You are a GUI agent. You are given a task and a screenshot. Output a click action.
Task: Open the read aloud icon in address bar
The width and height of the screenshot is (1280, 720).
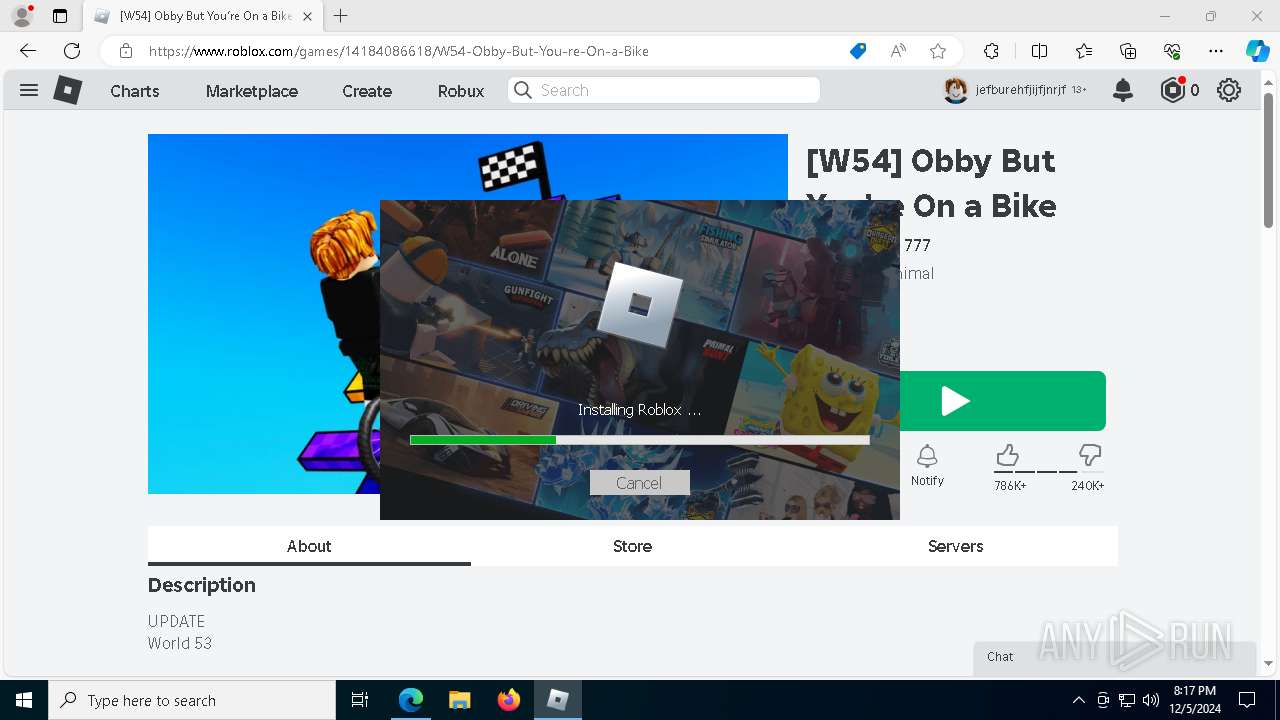click(898, 51)
